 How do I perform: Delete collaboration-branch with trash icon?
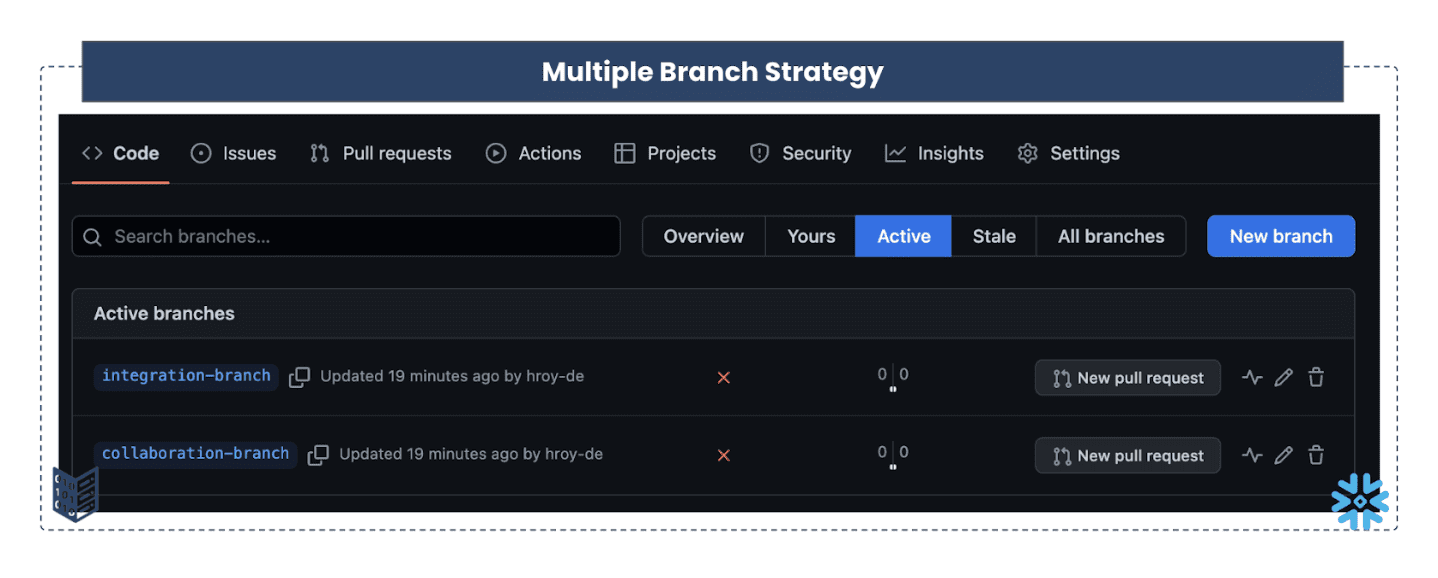click(1316, 456)
